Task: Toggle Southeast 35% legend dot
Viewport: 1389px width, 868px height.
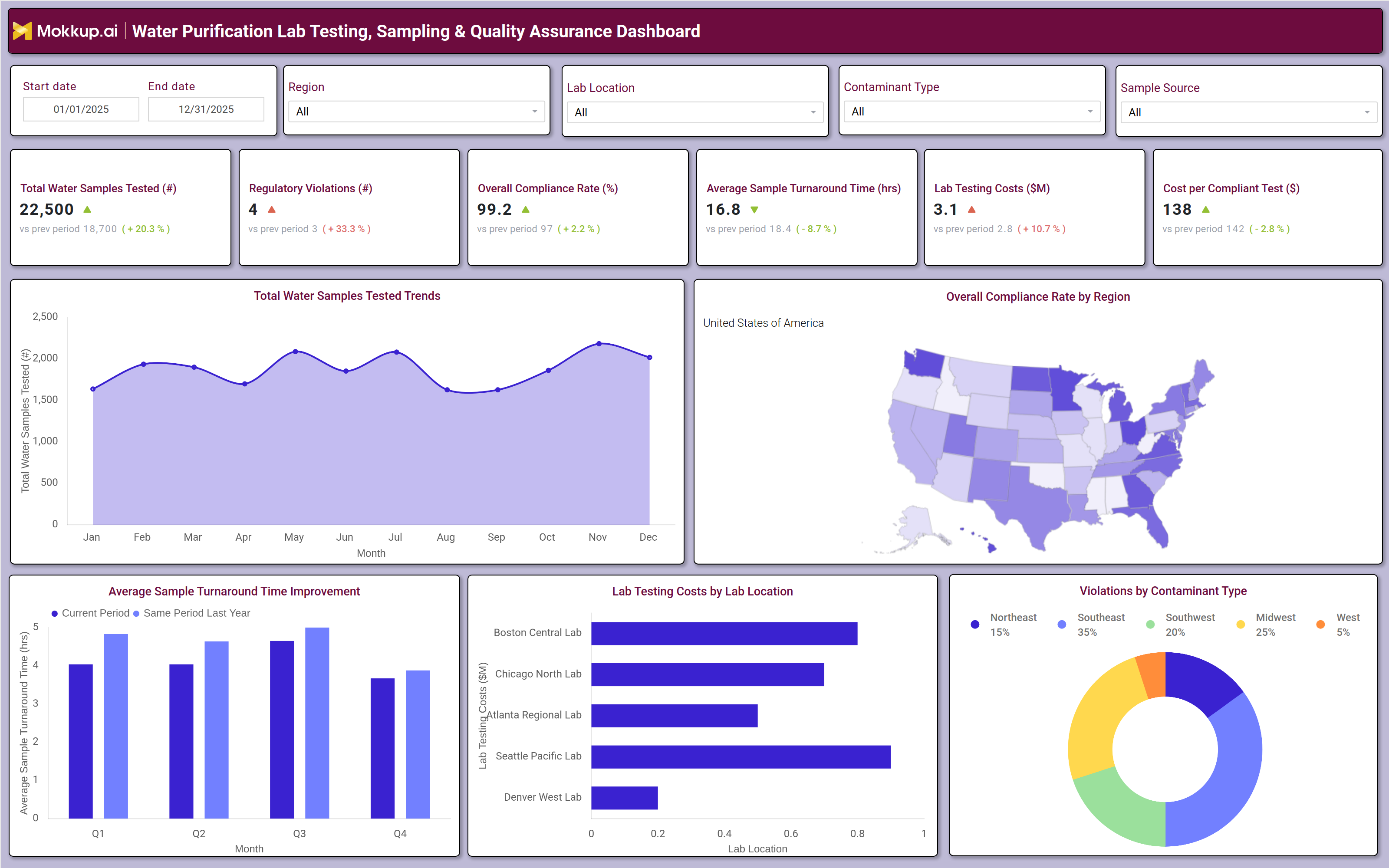Action: 1062,625
